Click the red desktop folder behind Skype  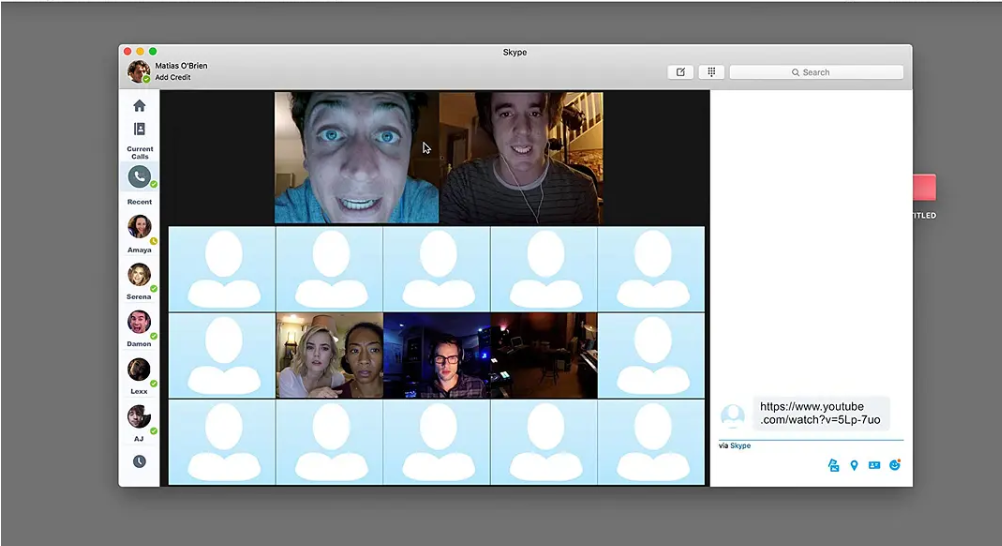[924, 187]
